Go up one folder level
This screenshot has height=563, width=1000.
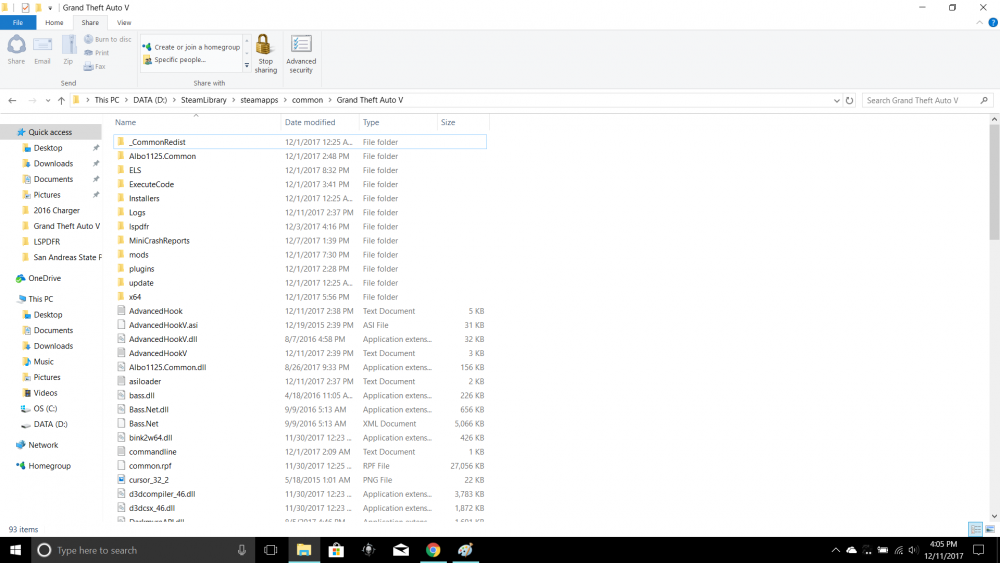pyautogui.click(x=61, y=100)
